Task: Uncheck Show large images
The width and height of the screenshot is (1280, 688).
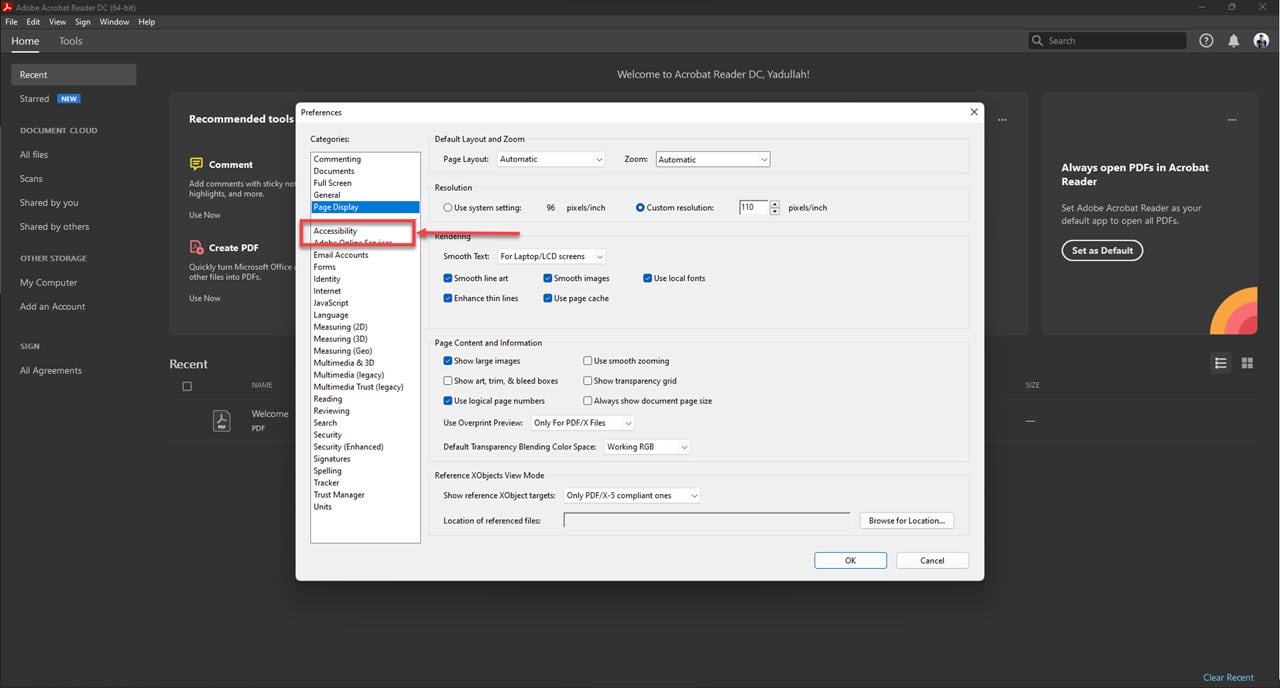Action: [x=448, y=361]
